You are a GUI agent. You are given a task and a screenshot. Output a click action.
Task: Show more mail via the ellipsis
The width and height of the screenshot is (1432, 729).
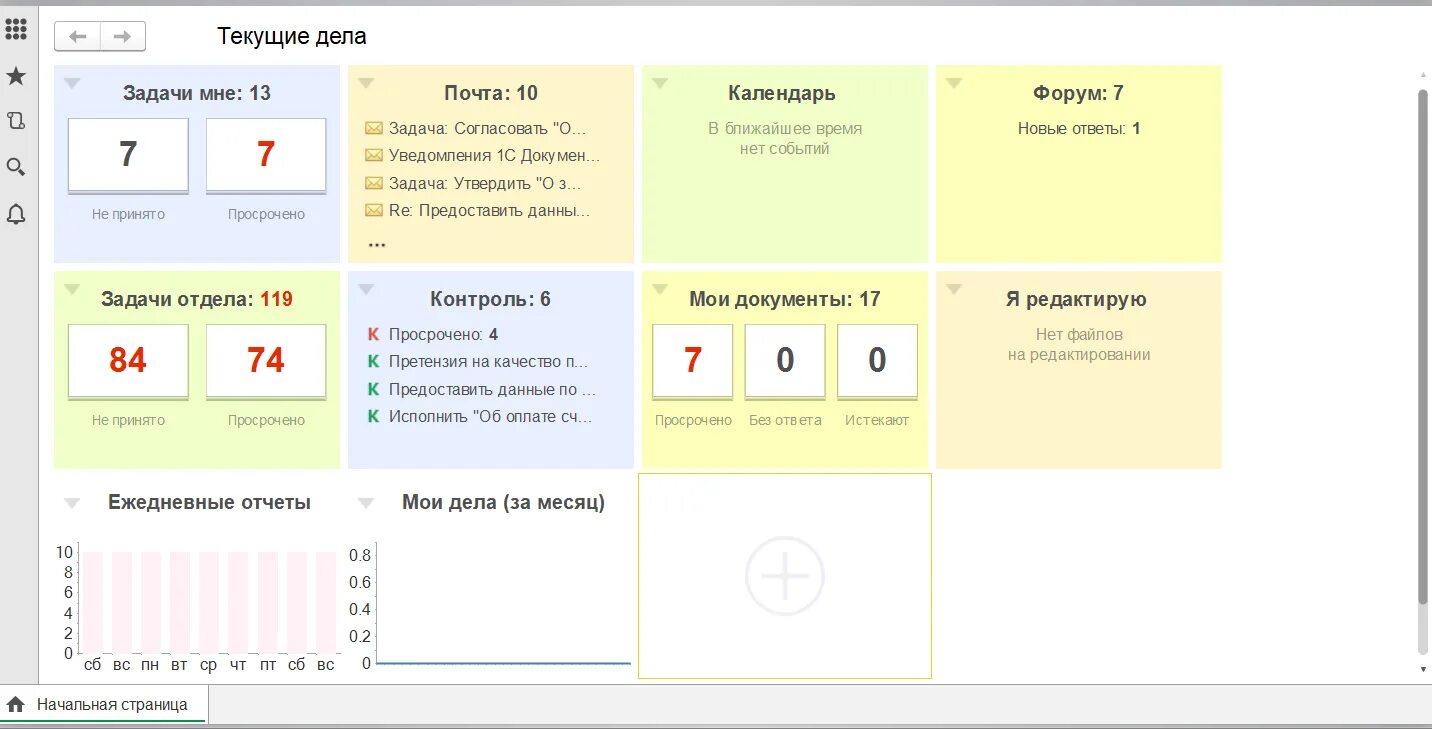coord(376,243)
